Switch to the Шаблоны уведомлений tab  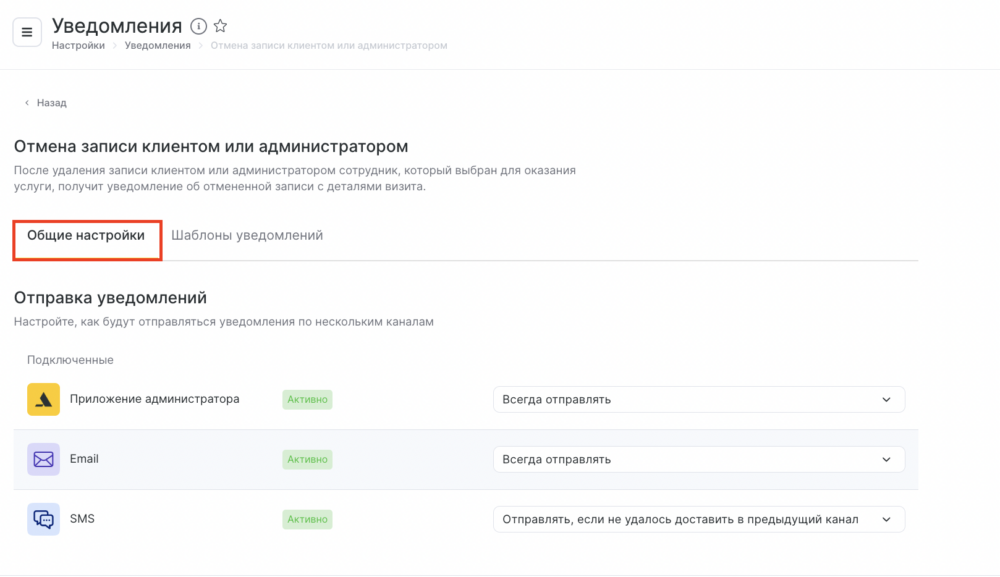(x=247, y=236)
